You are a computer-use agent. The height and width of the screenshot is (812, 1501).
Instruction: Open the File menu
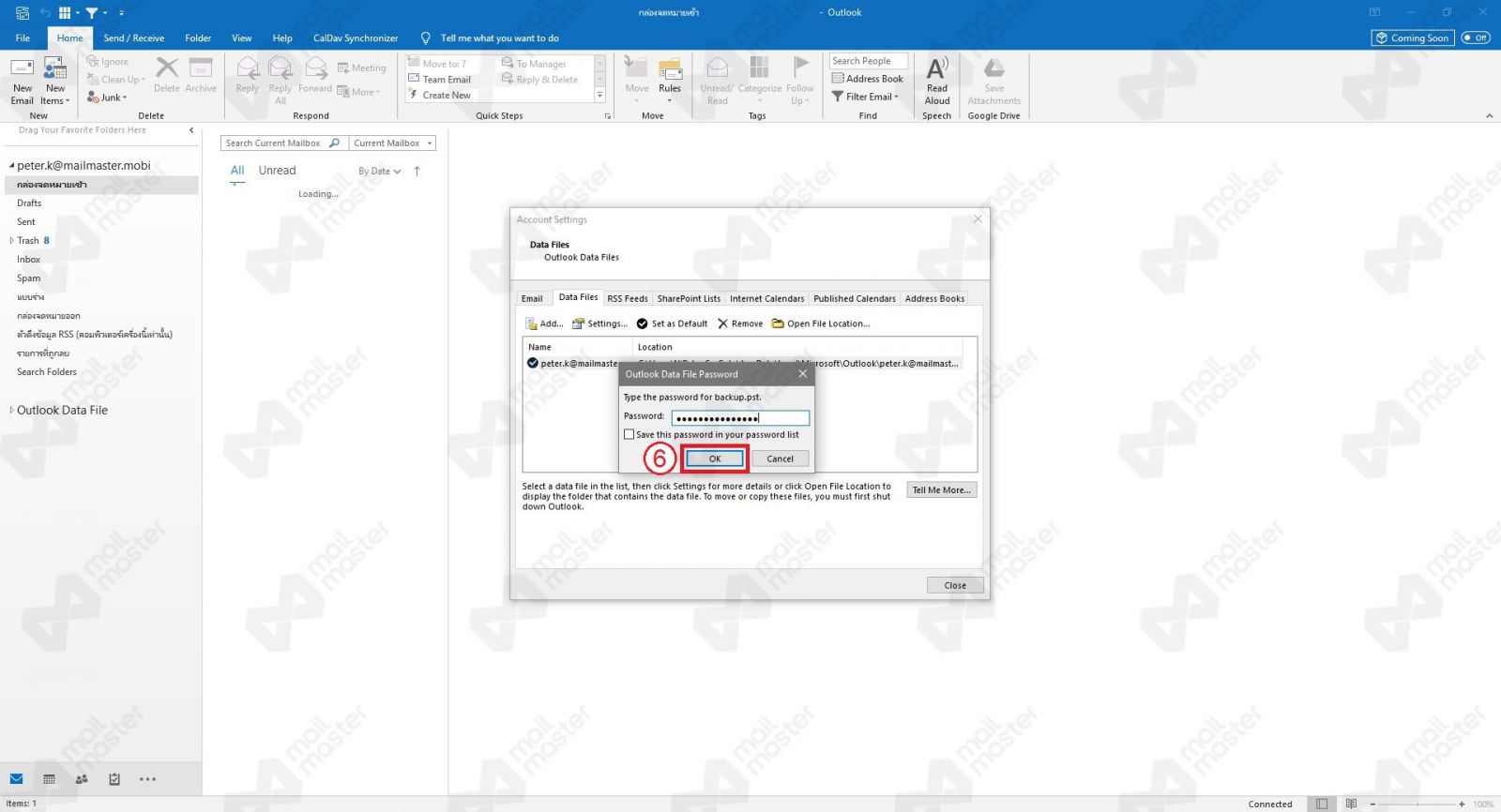(x=23, y=38)
